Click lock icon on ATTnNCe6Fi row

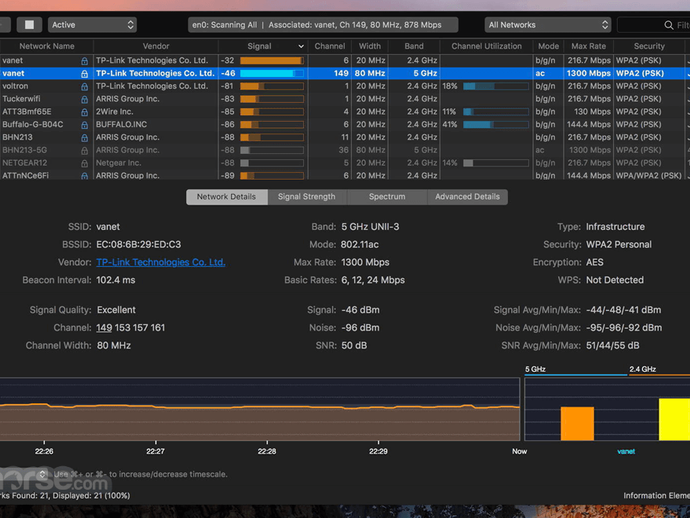point(84,176)
